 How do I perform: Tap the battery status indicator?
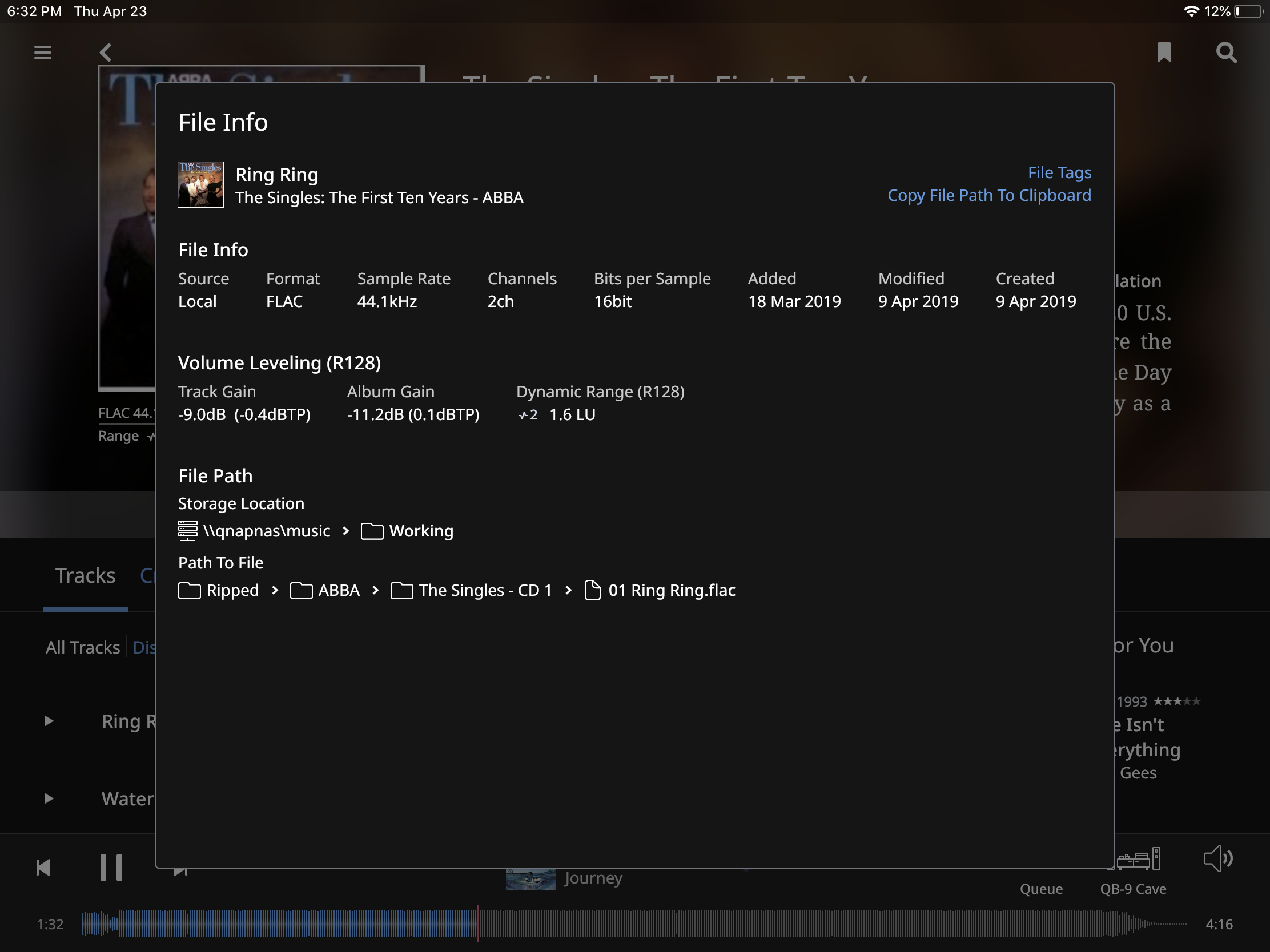point(1249,11)
